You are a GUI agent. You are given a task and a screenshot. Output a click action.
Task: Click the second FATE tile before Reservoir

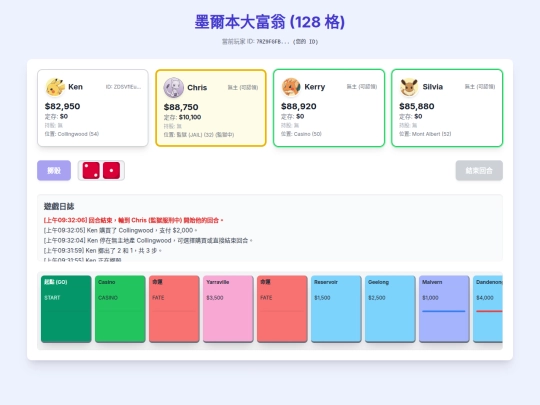click(282, 309)
